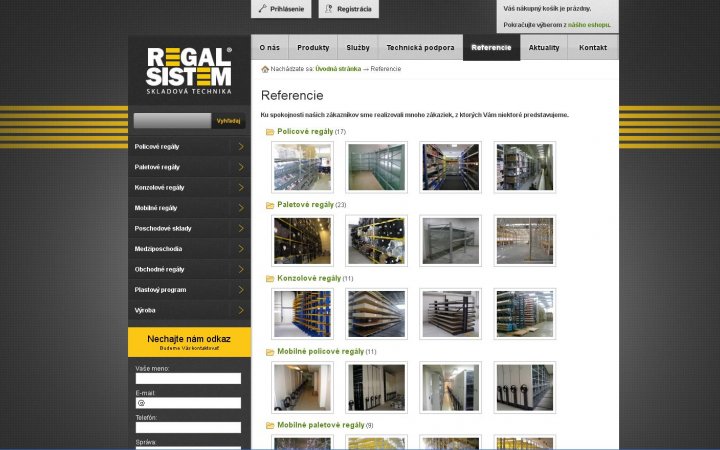This screenshot has width=720, height=450.
Task: Click the key icon beside Prihlásenie
Action: [262, 8]
